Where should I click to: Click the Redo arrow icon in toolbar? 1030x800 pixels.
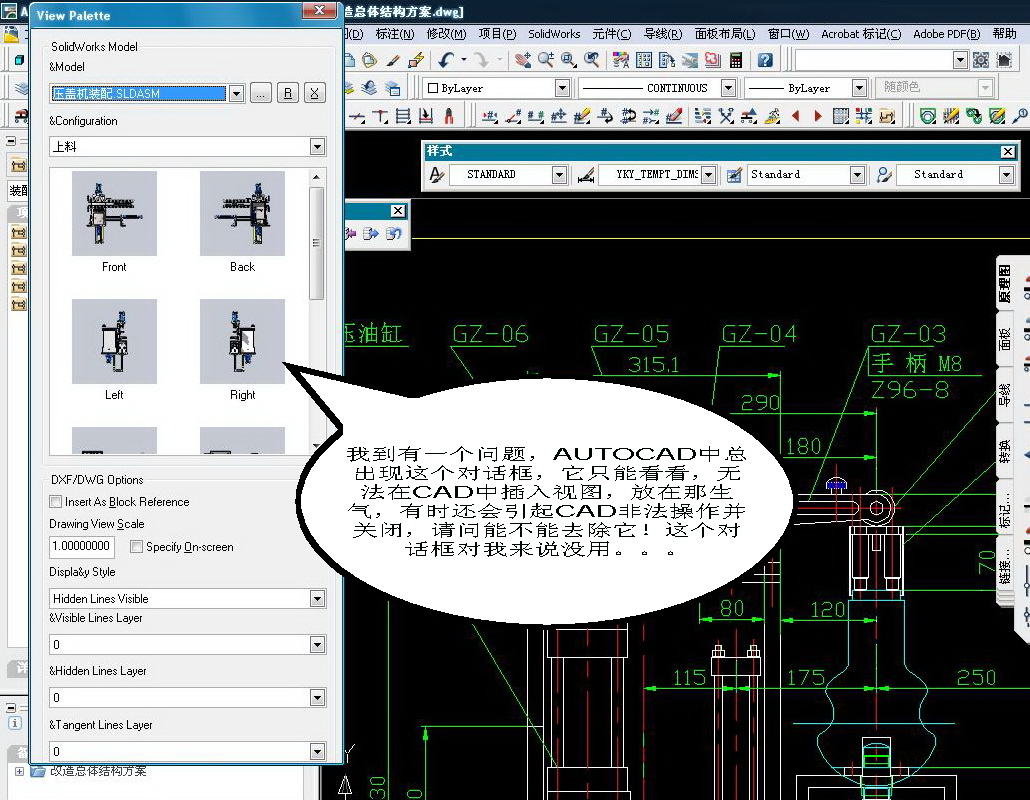point(481,60)
